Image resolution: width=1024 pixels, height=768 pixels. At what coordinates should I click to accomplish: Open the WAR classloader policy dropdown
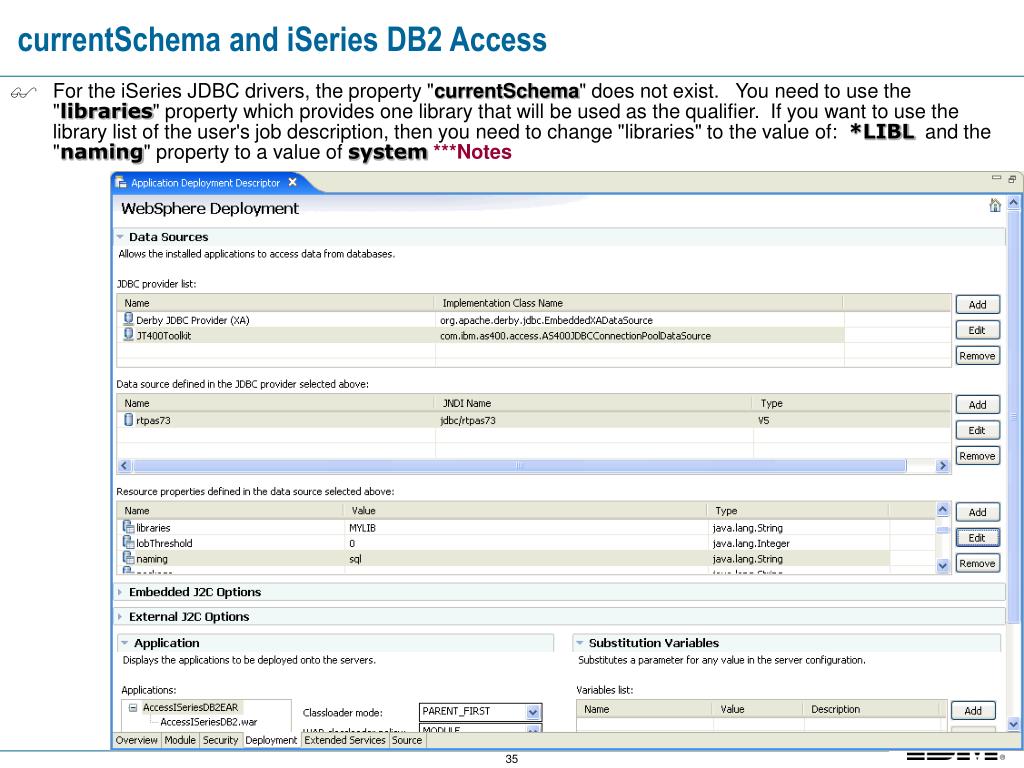click(x=534, y=729)
